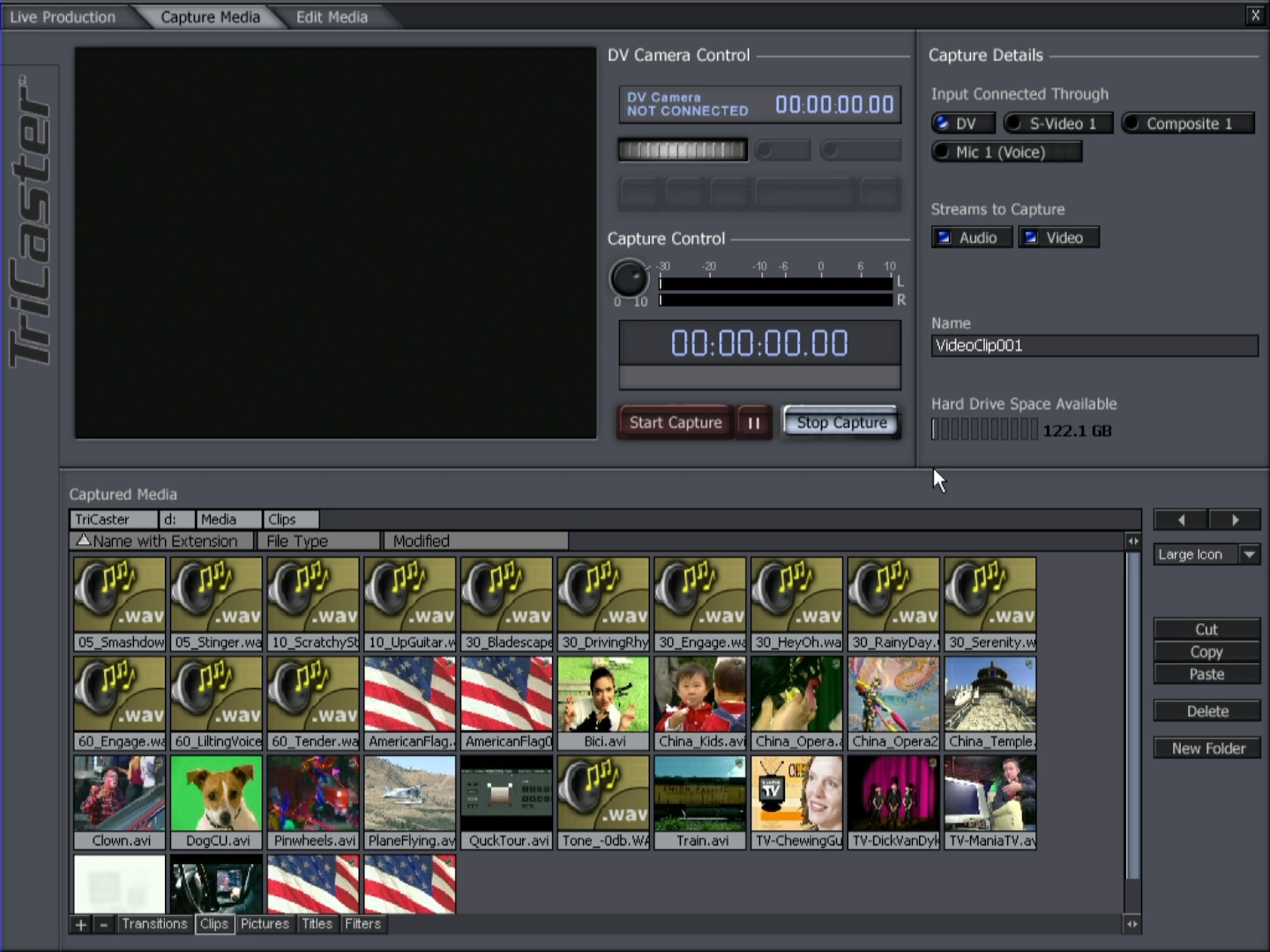Select DV input connection
Image resolution: width=1270 pixels, height=952 pixels.
click(x=963, y=123)
